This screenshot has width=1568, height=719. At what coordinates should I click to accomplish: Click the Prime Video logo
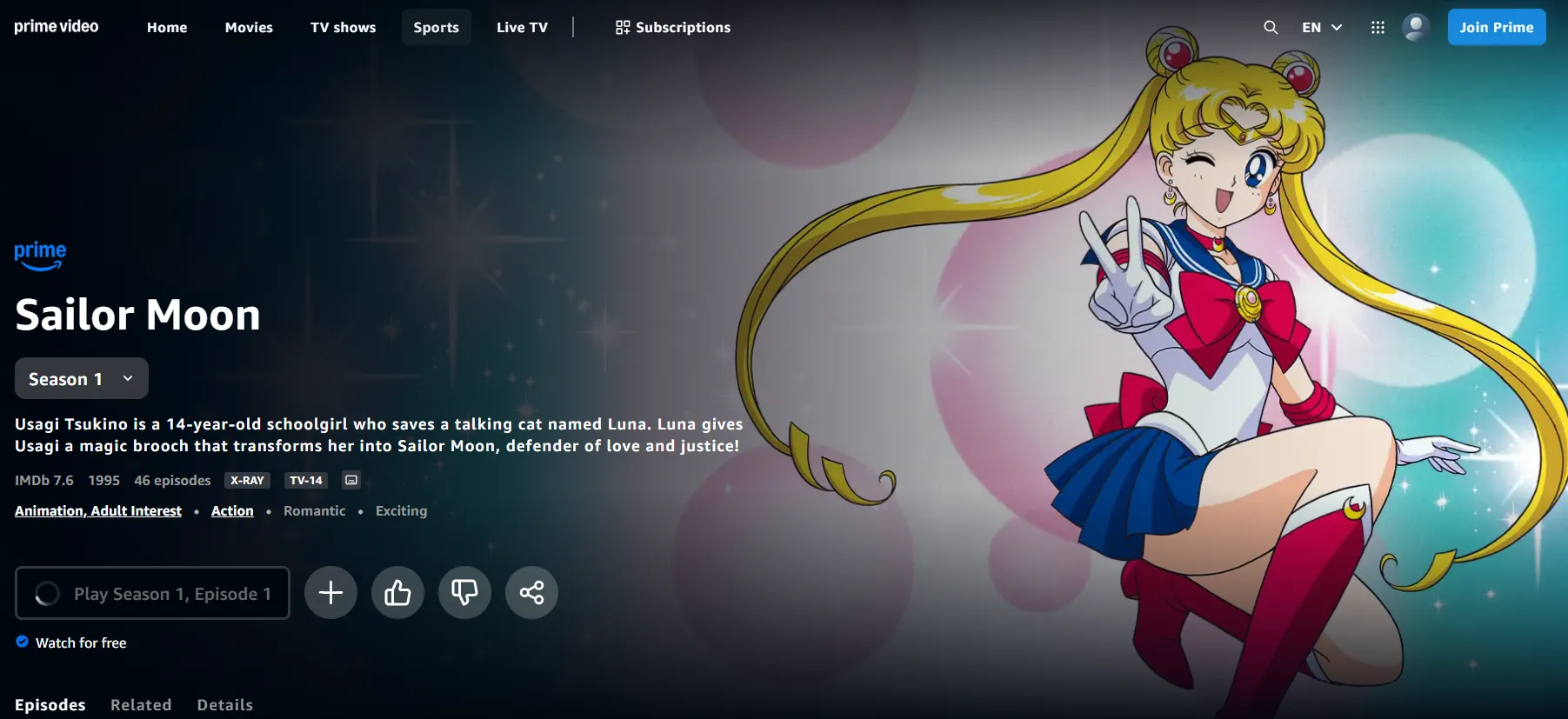(57, 27)
